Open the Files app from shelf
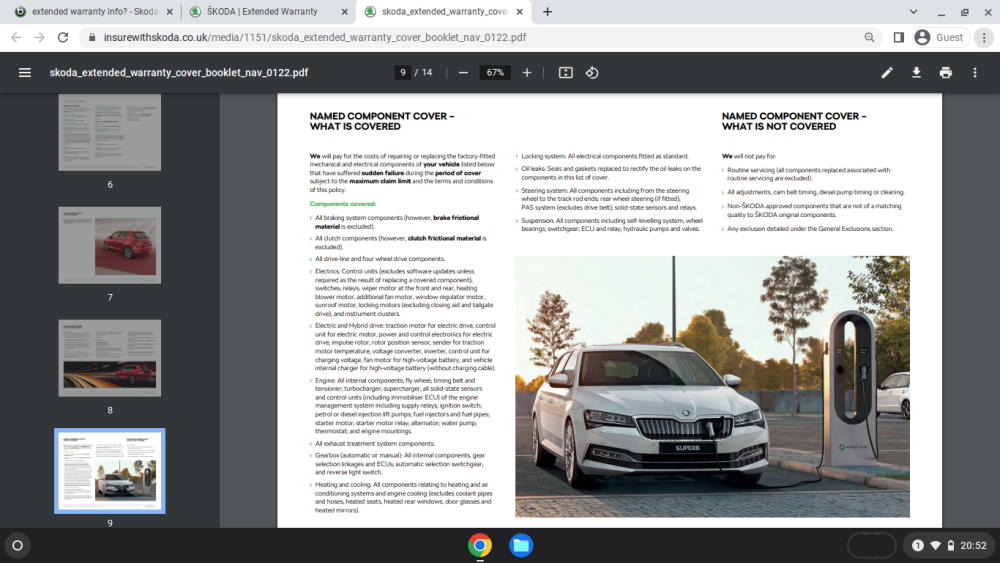Image resolution: width=1000 pixels, height=563 pixels. pyautogui.click(x=521, y=545)
